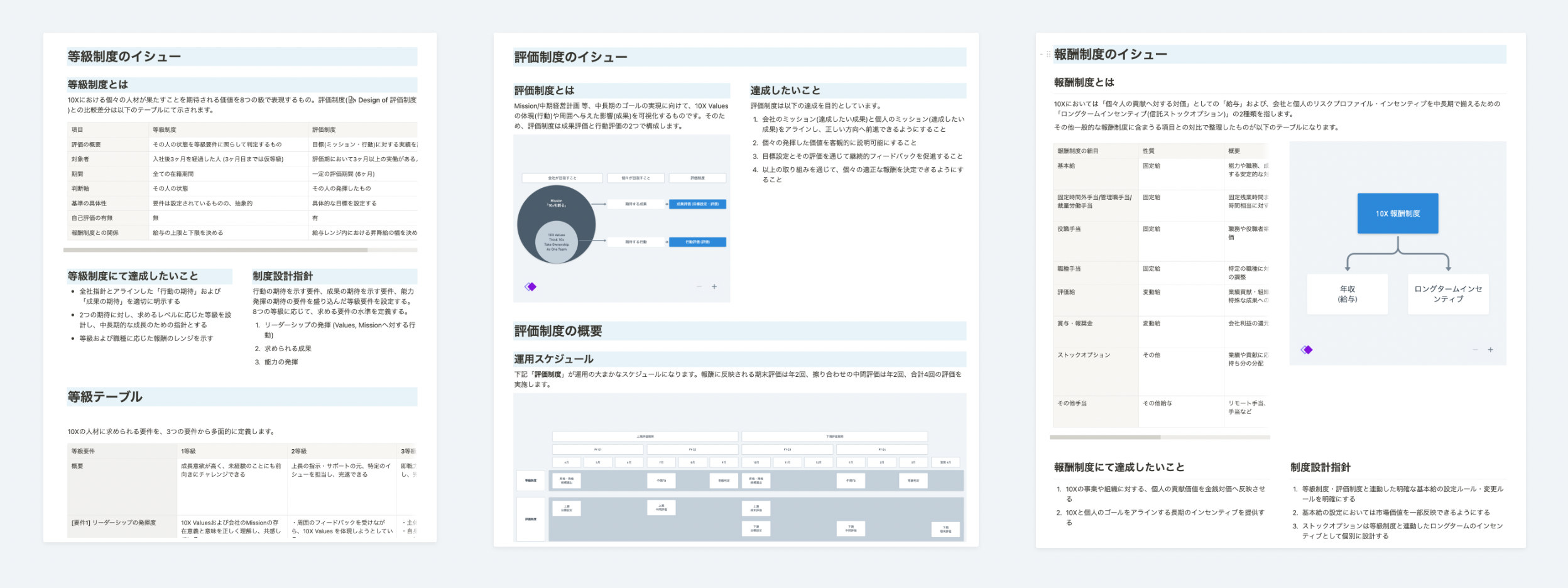Click the 等級制度にて達成したいこと heading
Screen dimensions: 1568x588
[133, 276]
